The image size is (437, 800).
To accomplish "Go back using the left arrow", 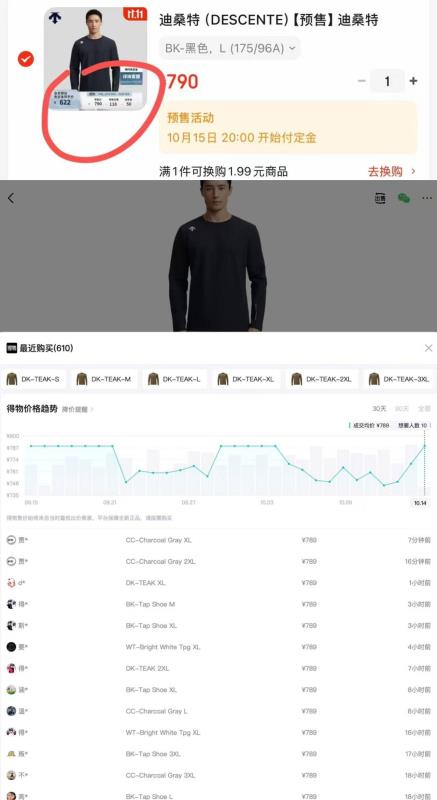I will (x=11, y=198).
